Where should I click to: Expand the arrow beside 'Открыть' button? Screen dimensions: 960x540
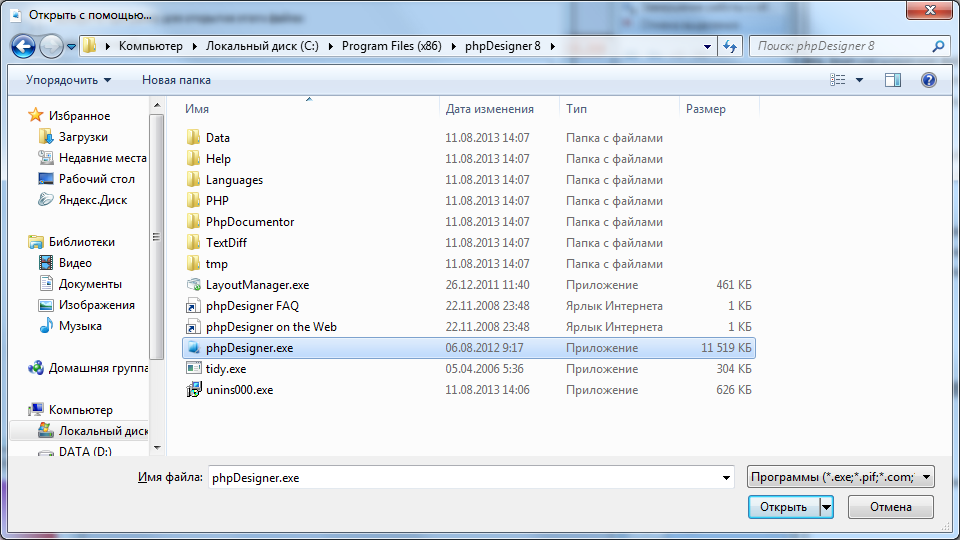tap(827, 507)
